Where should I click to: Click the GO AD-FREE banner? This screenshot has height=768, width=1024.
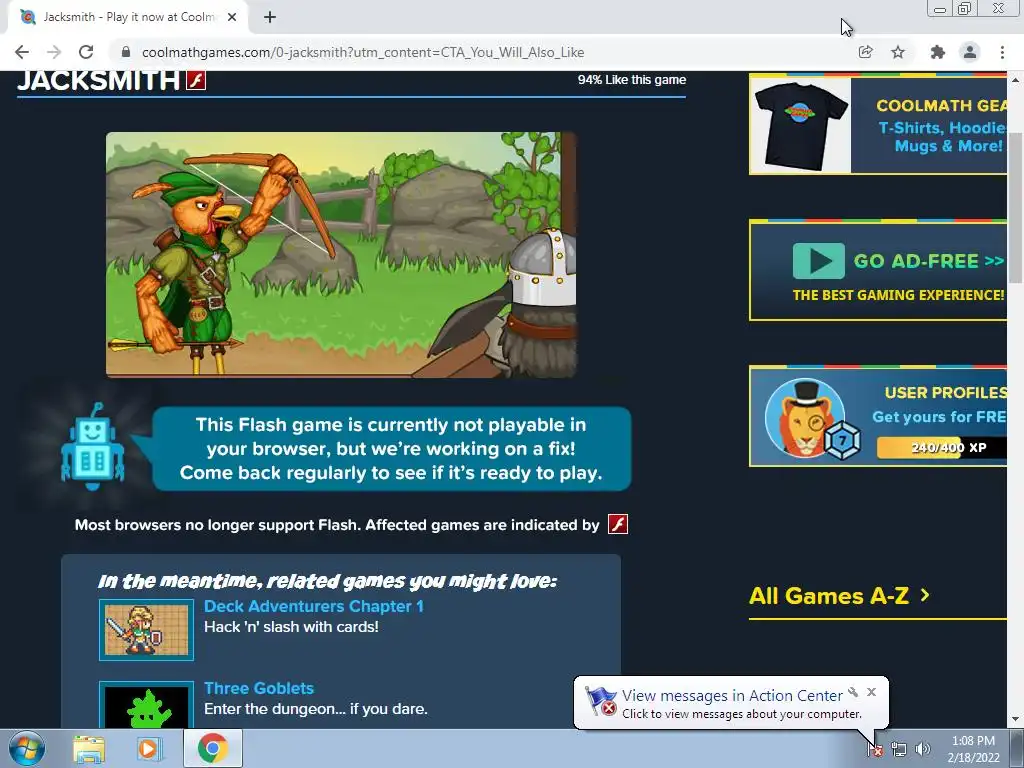(878, 270)
